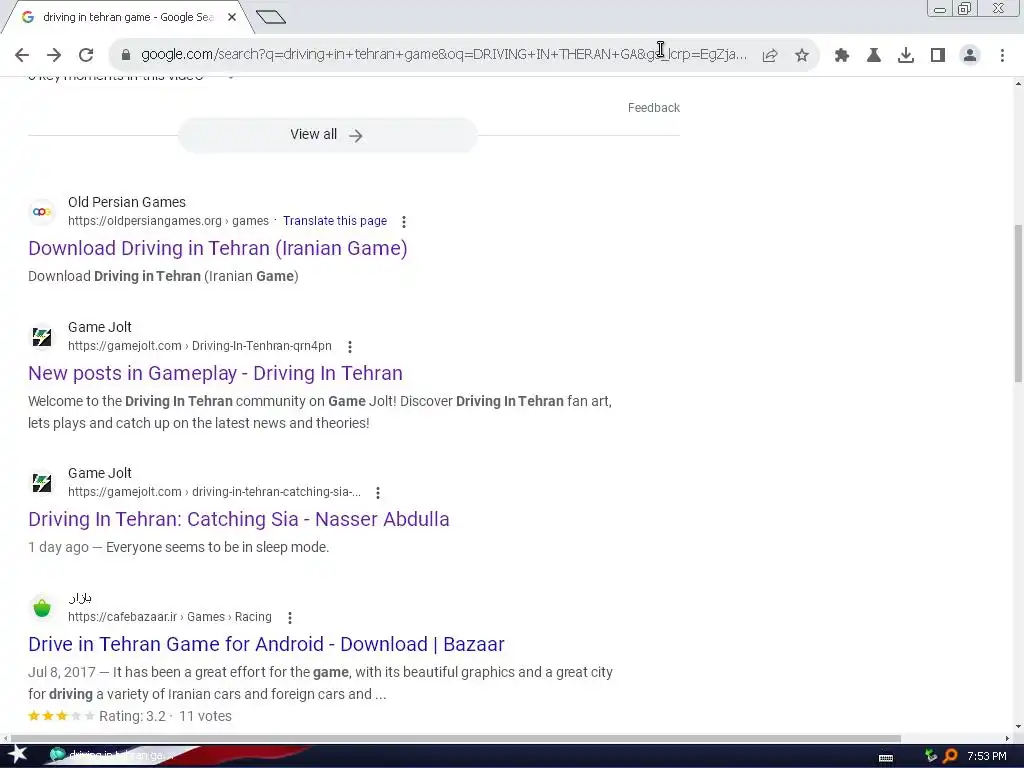Viewport: 1024px width, 768px height.
Task: Go forward with the browser forward arrow
Action: click(x=54, y=55)
